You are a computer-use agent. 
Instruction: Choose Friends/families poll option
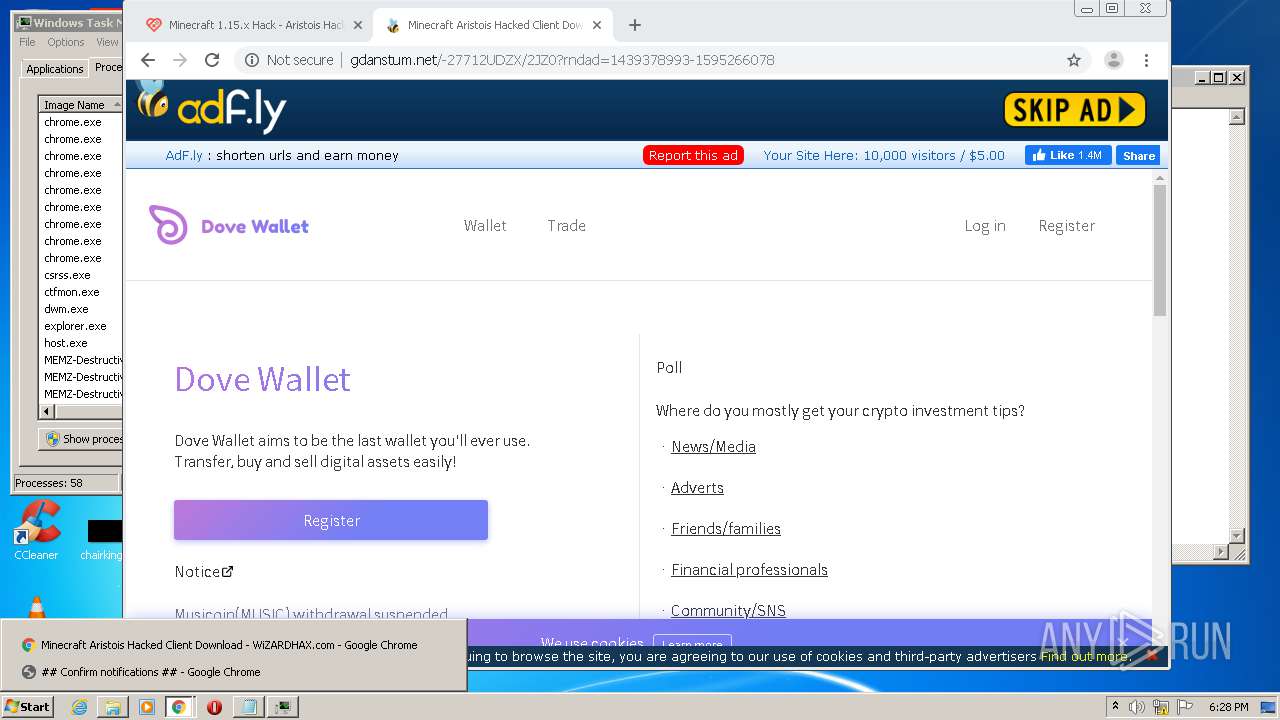point(726,529)
